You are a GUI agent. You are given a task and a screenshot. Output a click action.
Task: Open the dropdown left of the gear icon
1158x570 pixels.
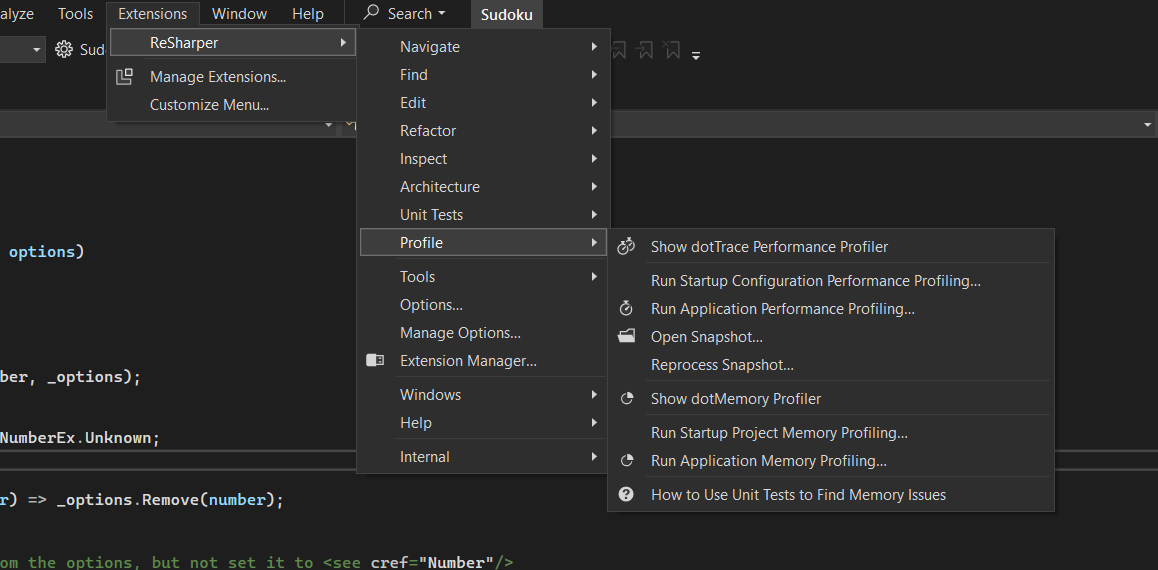click(36, 49)
